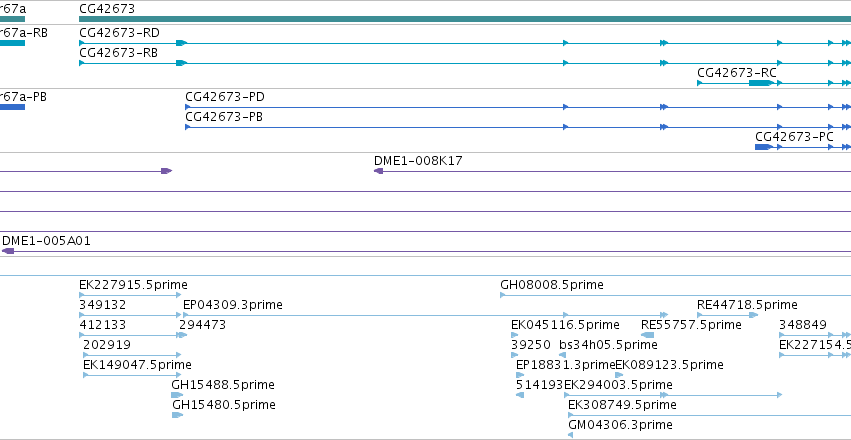Select the EK045116.5prime EST label
Image resolution: width=851 pixels, height=440 pixels.
coord(566,325)
